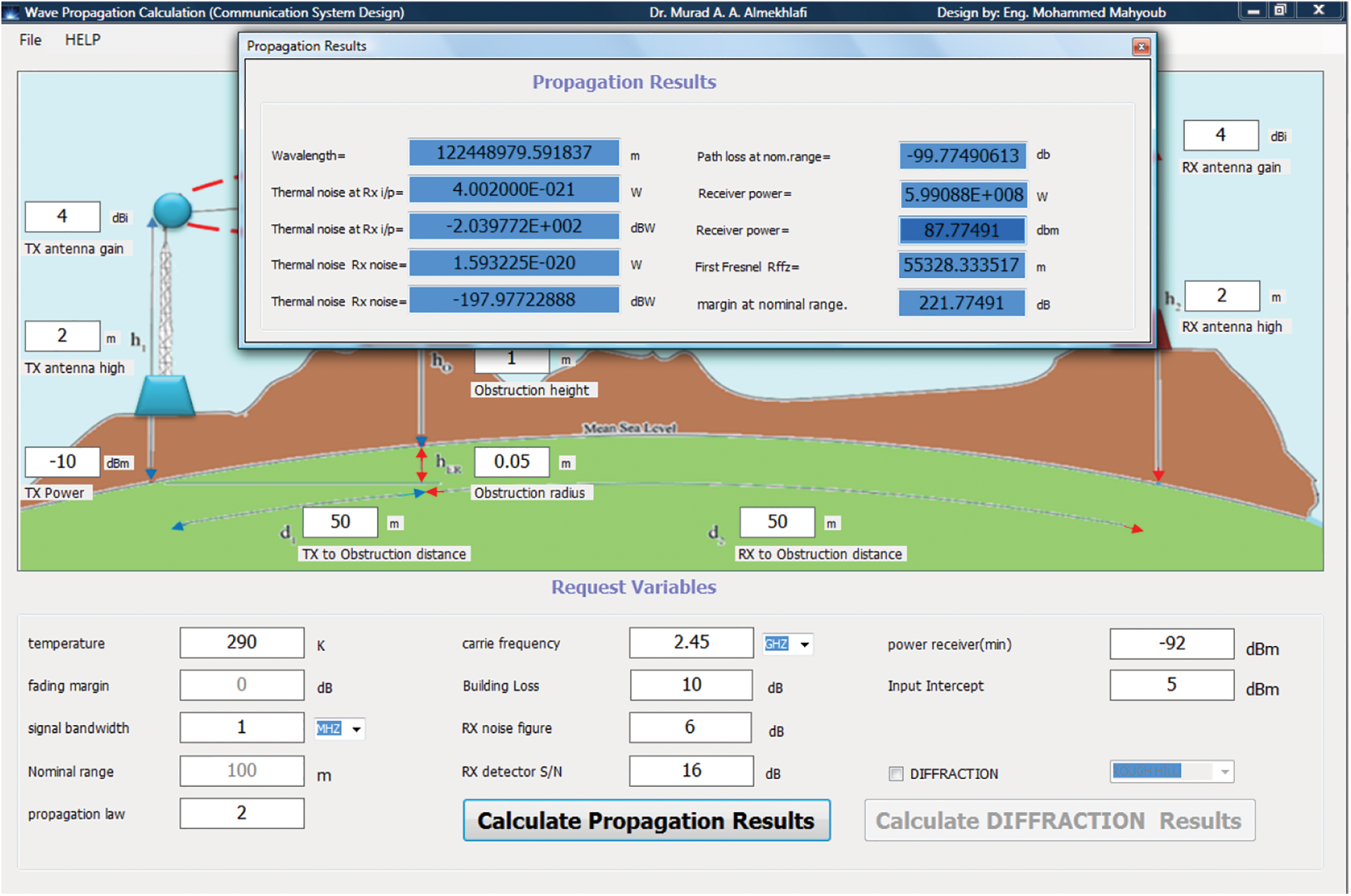This screenshot has width=1351, height=896.
Task: Enable the DIFFRACTION checkbox
Action: pos(895,773)
